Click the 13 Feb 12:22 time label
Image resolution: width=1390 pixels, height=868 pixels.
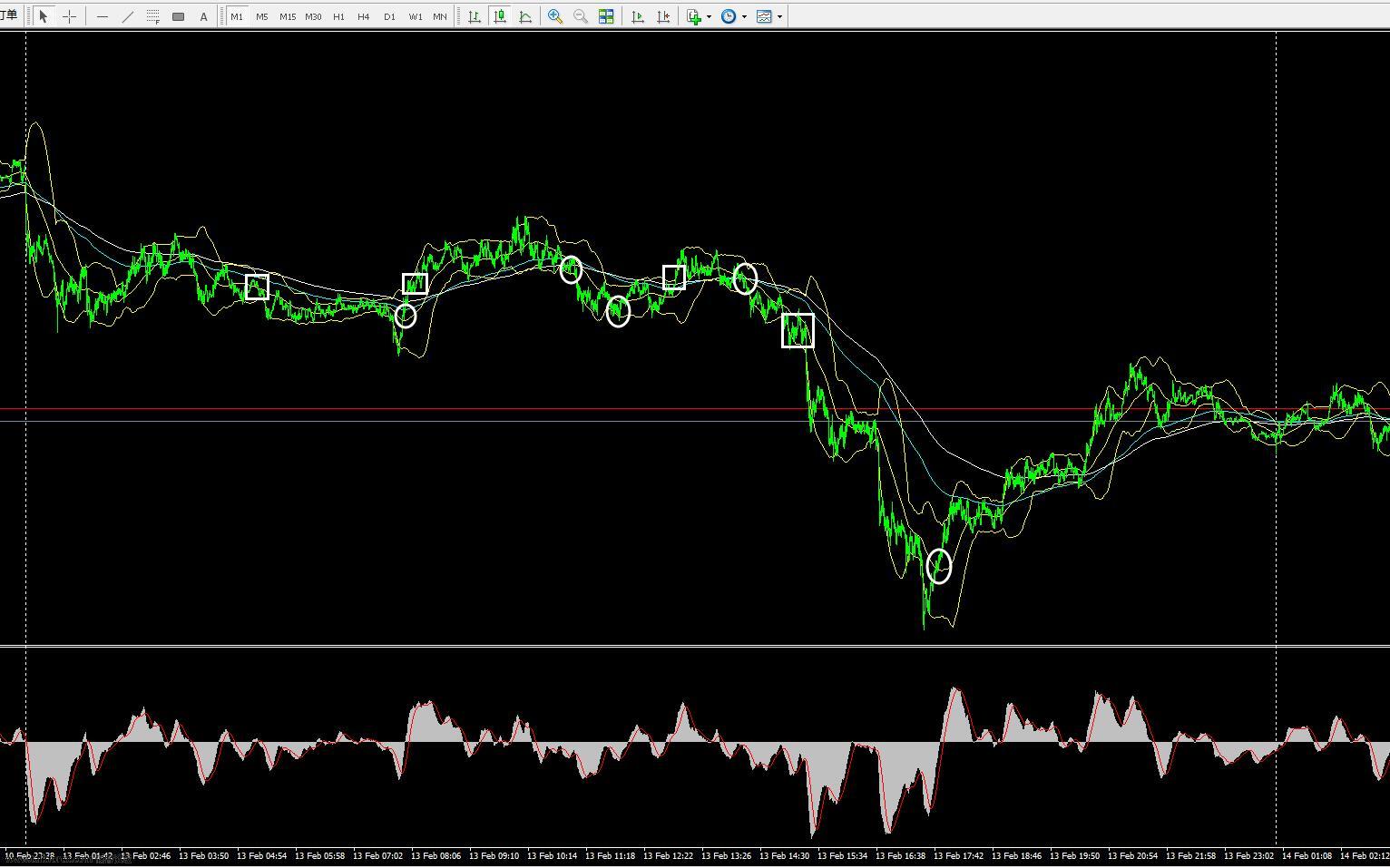click(x=670, y=855)
